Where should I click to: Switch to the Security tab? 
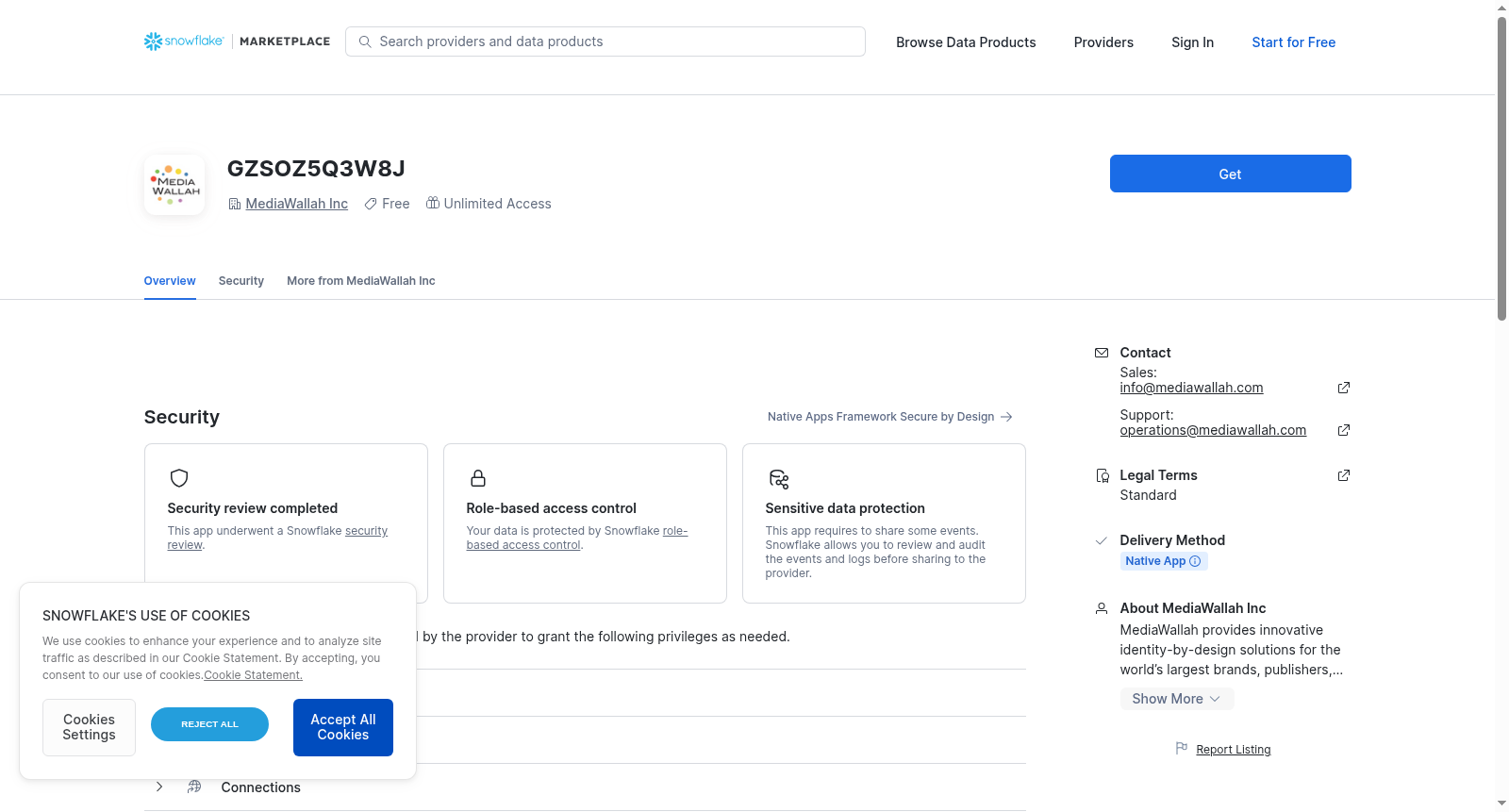[x=241, y=281]
